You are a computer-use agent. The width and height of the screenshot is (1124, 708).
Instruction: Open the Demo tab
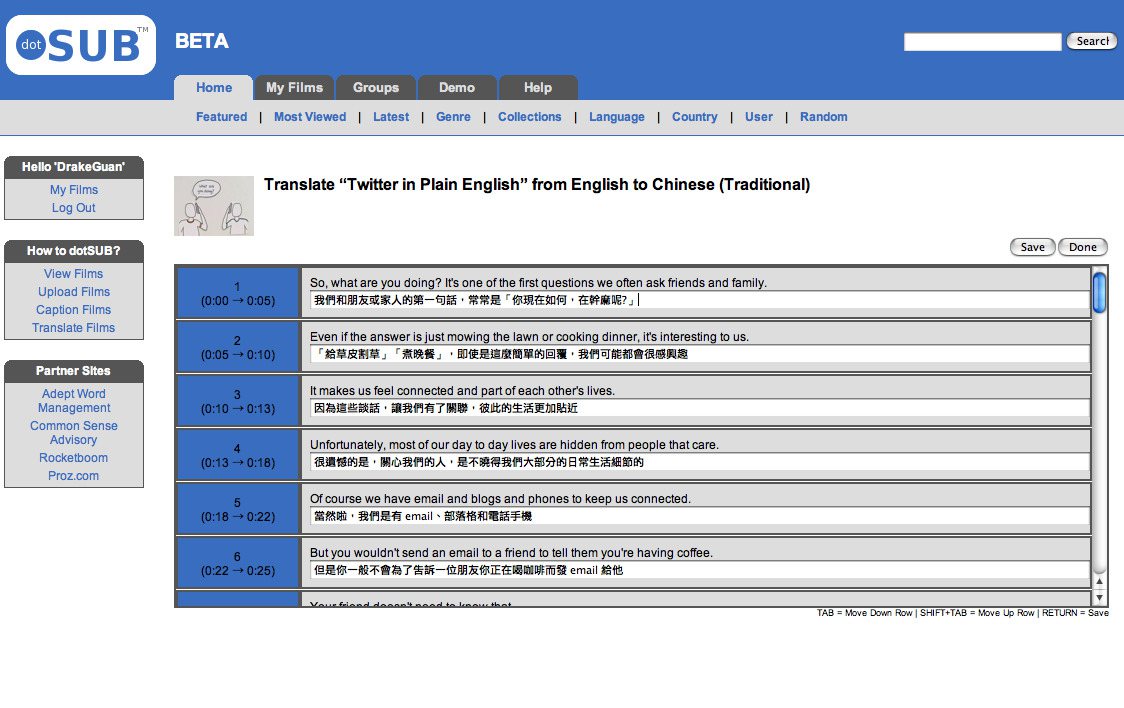457,87
